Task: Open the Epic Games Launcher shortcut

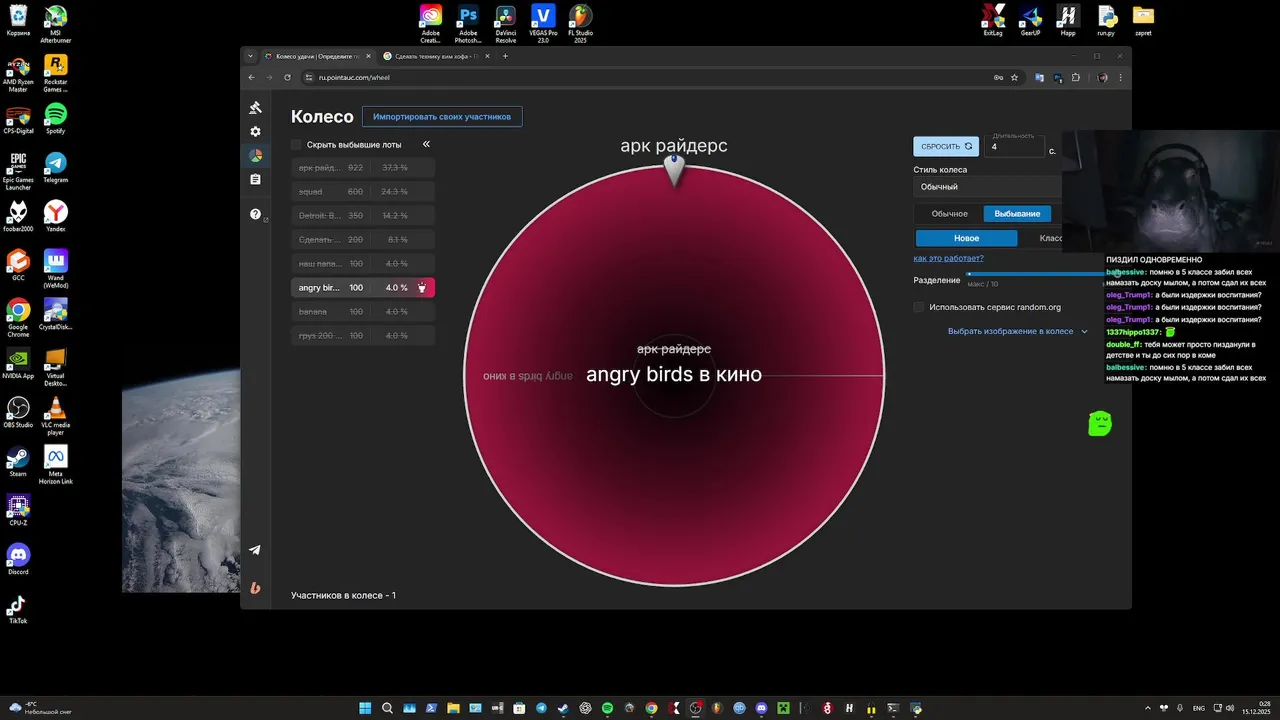Action: pos(18,171)
